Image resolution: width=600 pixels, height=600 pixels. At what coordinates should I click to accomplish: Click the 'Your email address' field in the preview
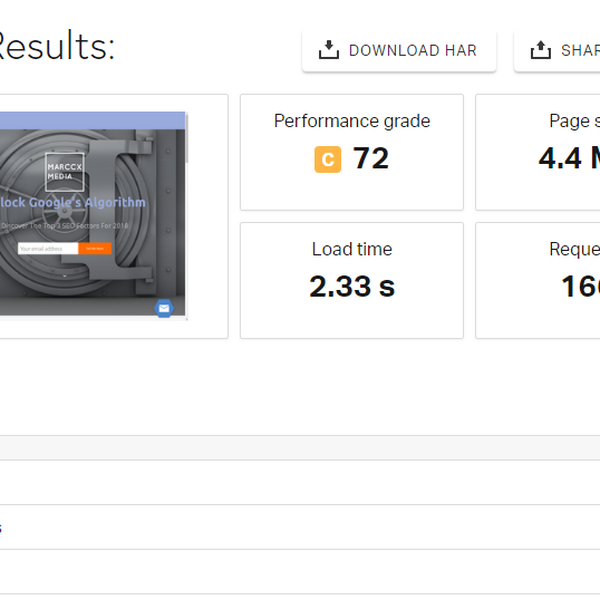(x=47, y=248)
